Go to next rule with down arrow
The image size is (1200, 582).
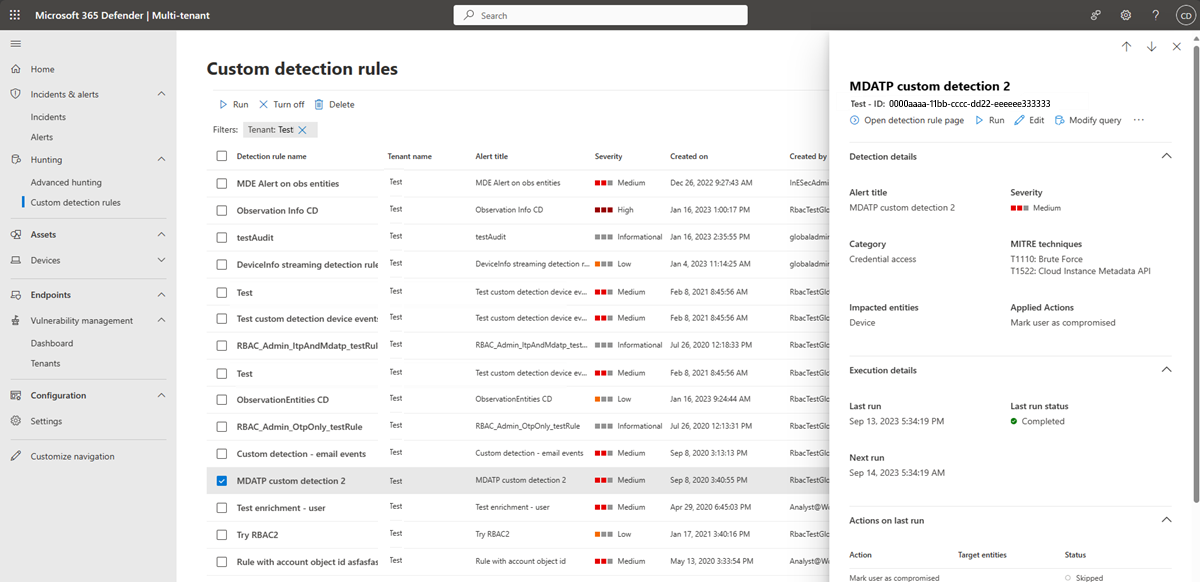point(1151,47)
